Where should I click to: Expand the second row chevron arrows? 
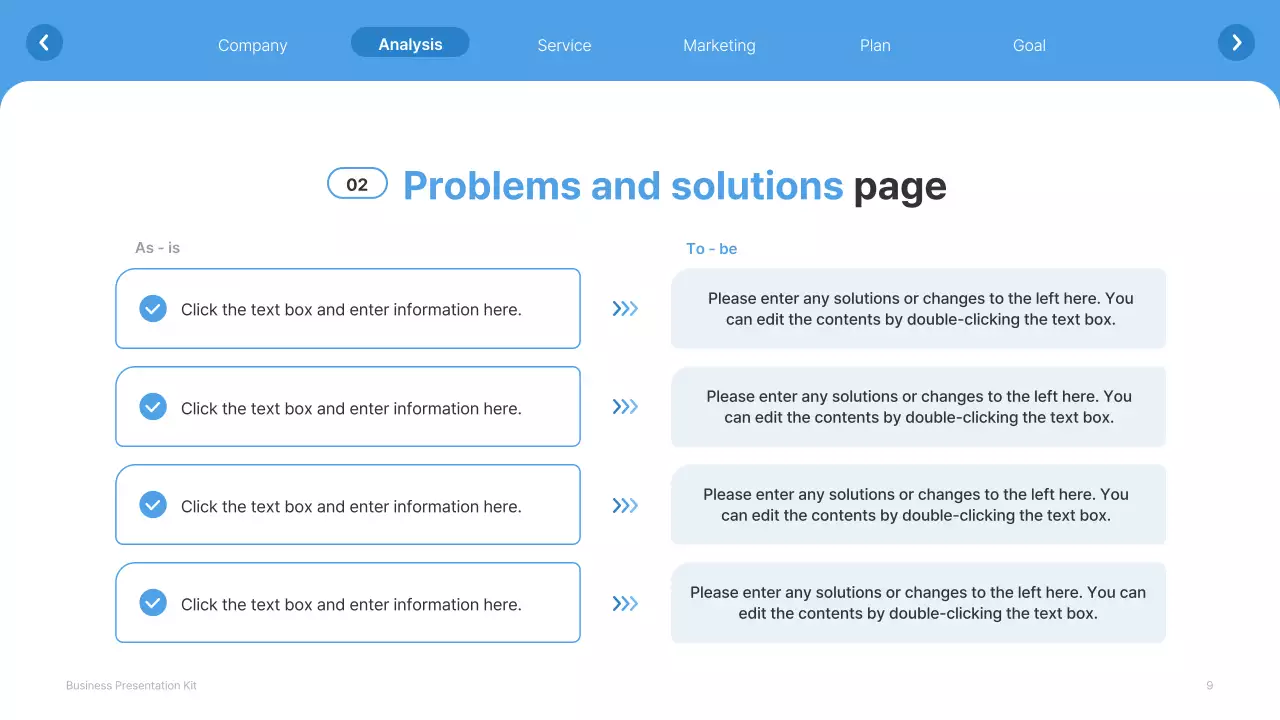(625, 407)
